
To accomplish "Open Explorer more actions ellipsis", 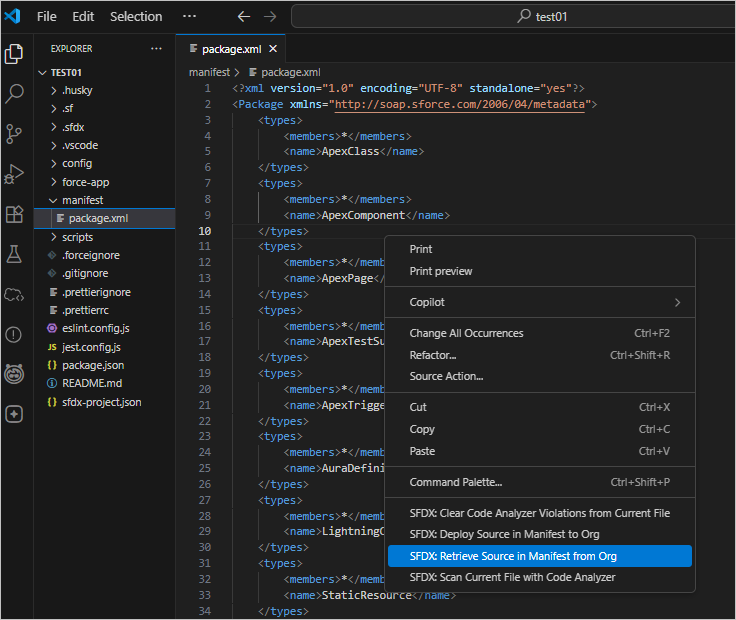I will point(156,48).
